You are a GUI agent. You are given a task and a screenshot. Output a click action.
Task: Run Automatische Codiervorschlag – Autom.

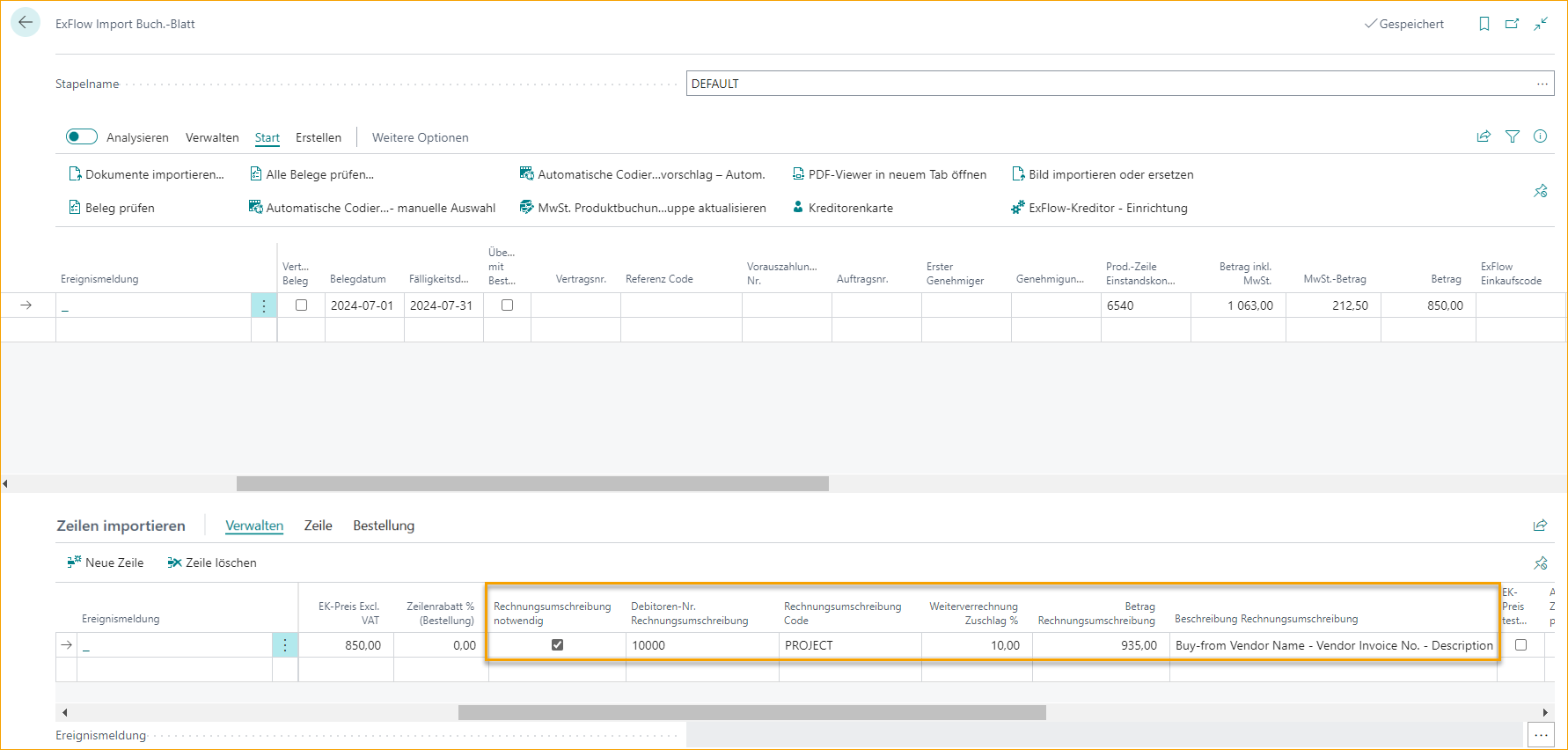coord(642,174)
